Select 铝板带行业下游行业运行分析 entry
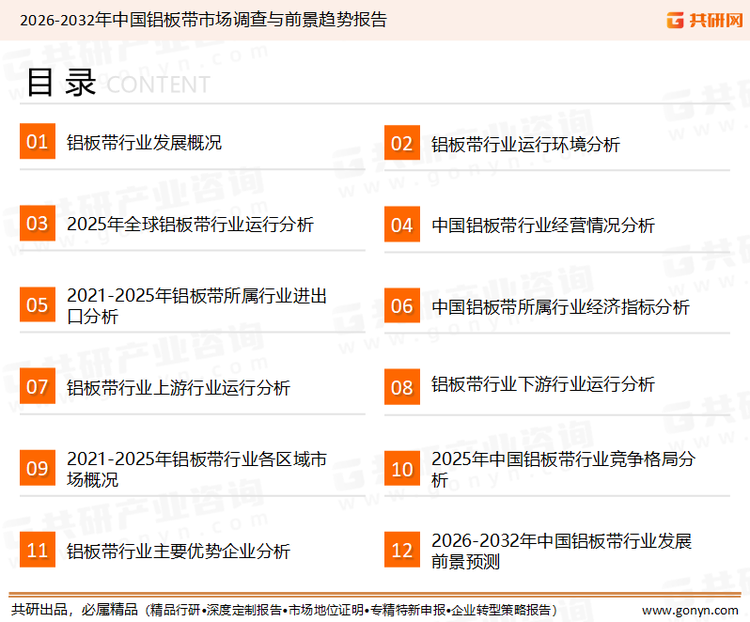This screenshot has height=622, width=750. coord(543,384)
